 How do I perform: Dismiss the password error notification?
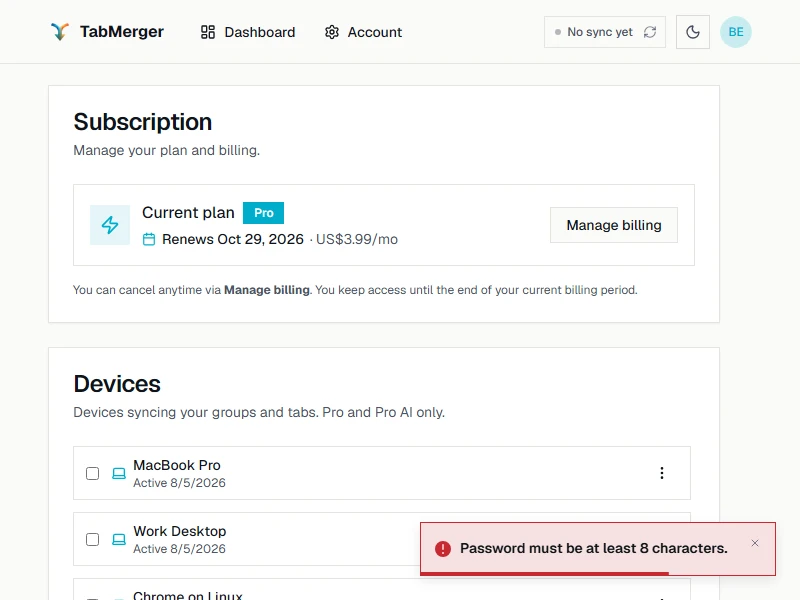pyautogui.click(x=755, y=543)
